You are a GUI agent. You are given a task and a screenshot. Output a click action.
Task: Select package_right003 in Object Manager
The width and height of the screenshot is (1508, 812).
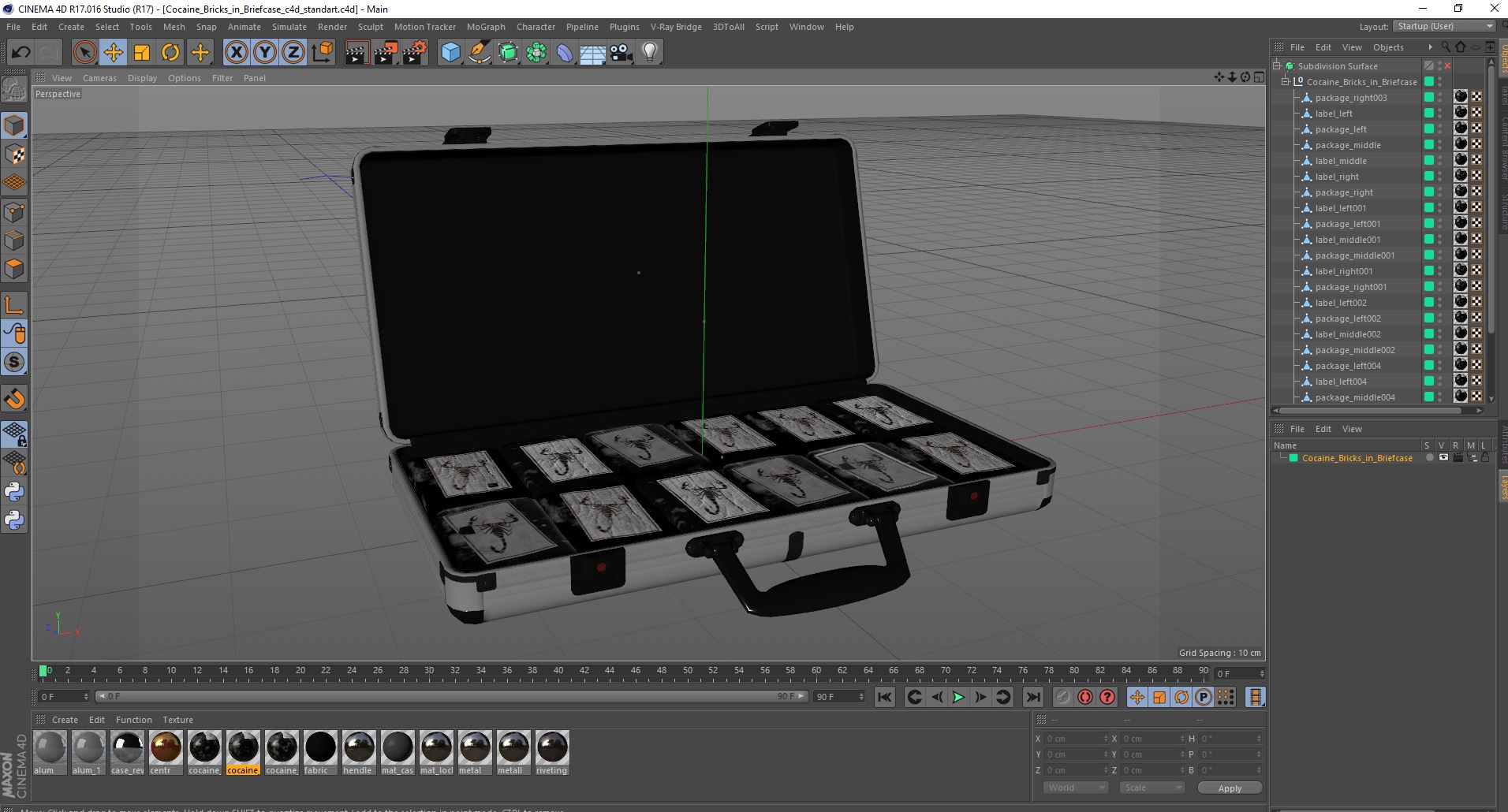pyautogui.click(x=1350, y=98)
